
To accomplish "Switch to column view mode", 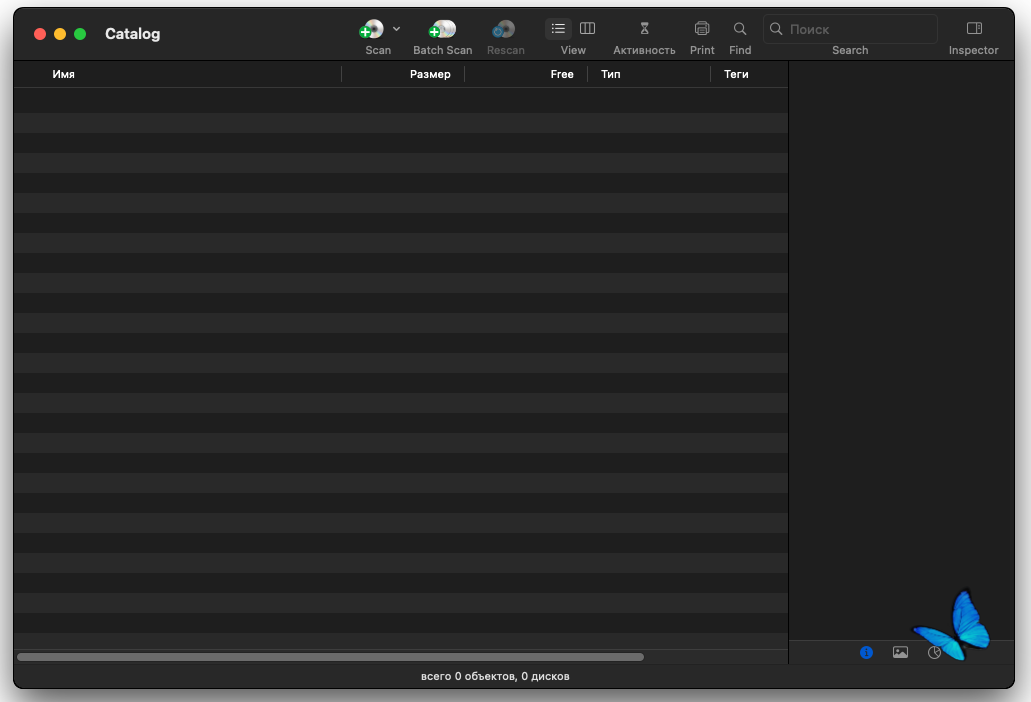I will point(587,28).
